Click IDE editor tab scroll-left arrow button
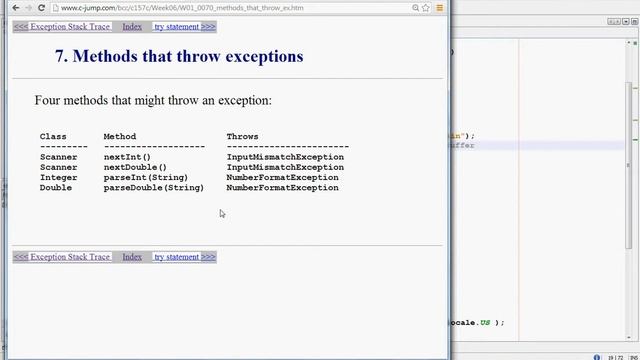The image size is (640, 360). [610, 21]
